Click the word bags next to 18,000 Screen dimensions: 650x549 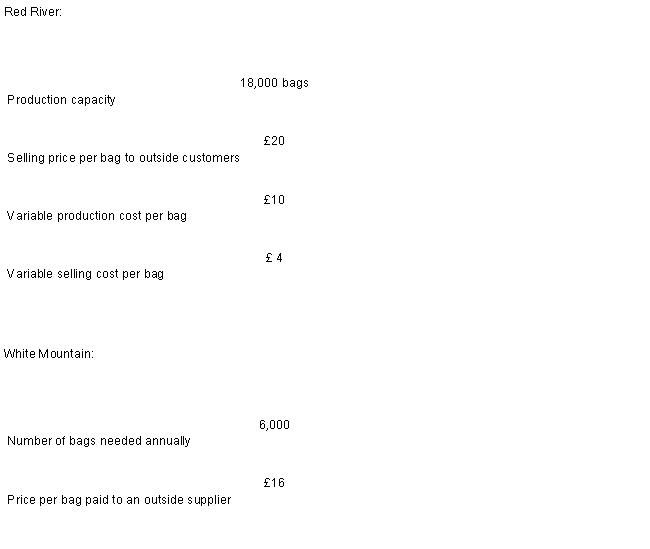click(295, 83)
